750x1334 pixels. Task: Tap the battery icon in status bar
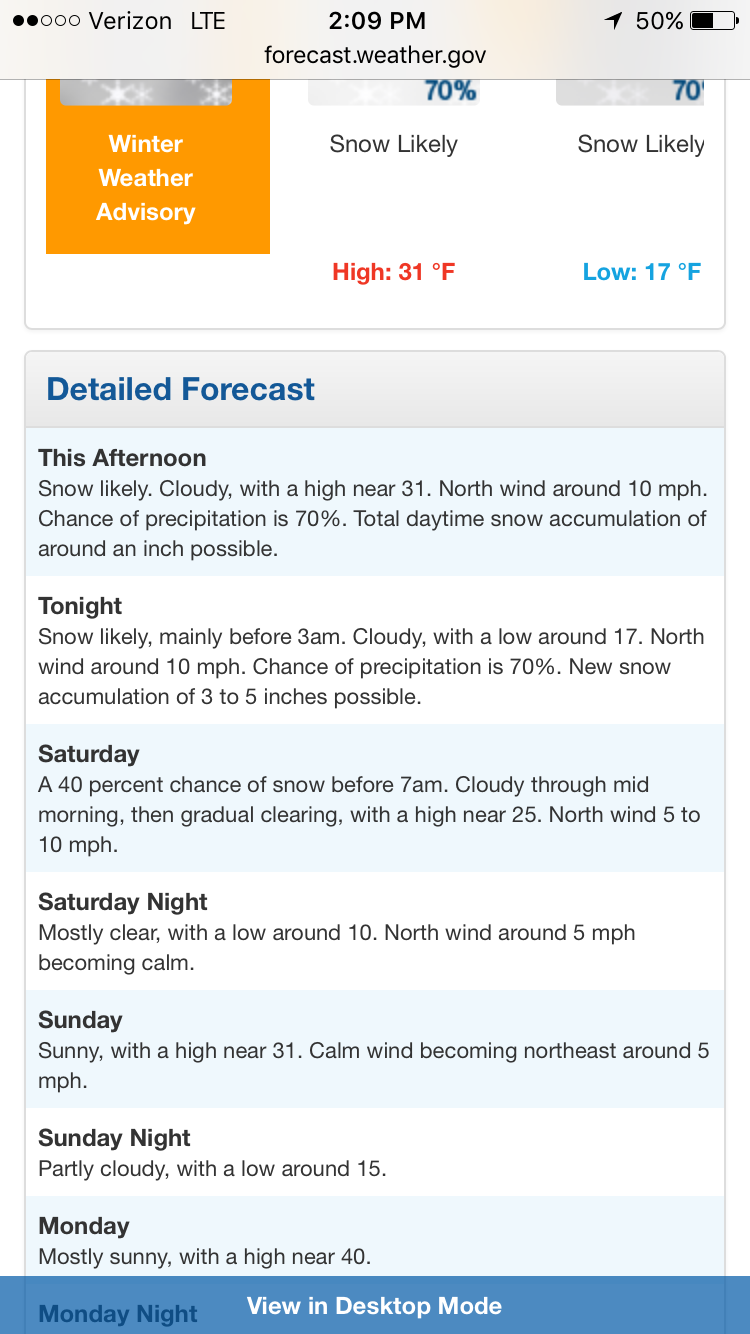[x=713, y=21]
